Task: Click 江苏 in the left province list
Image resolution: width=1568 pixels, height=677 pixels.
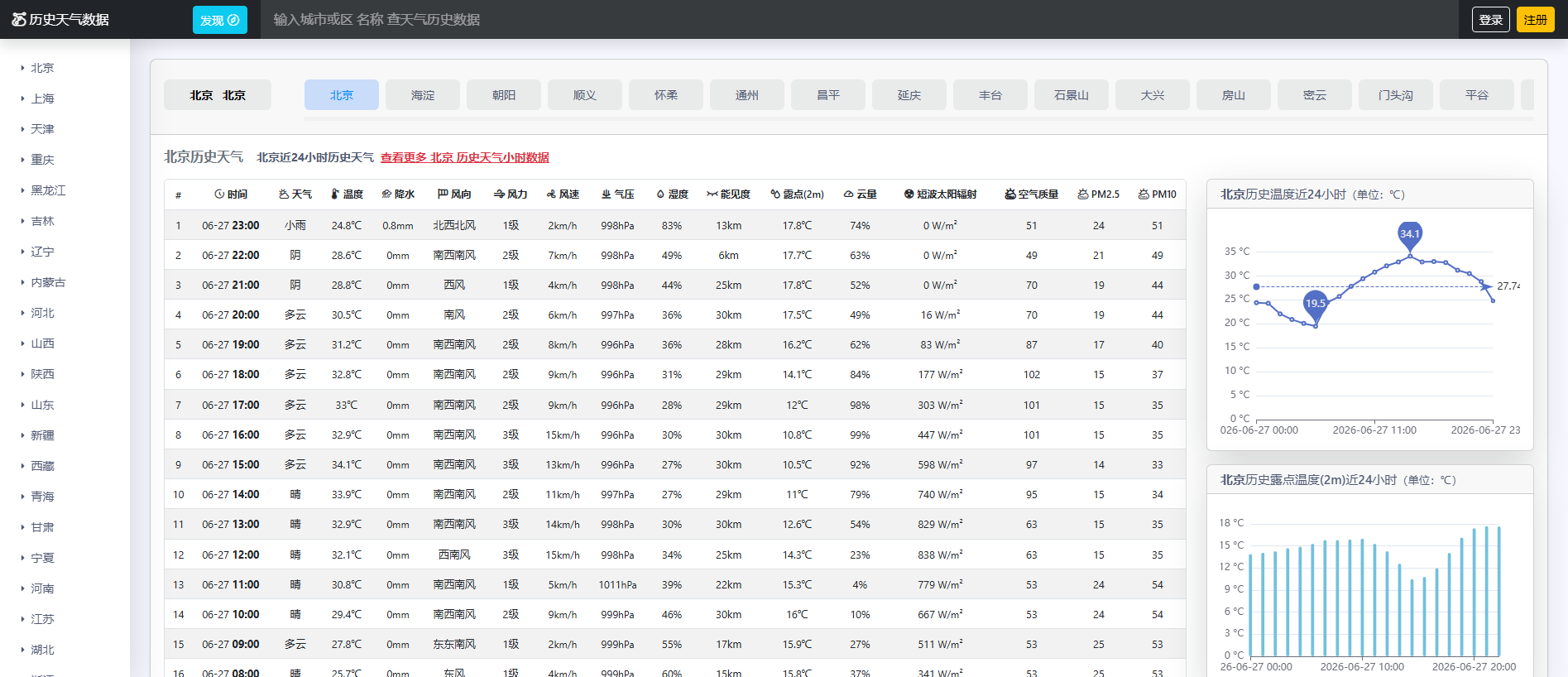Action: pyautogui.click(x=42, y=619)
